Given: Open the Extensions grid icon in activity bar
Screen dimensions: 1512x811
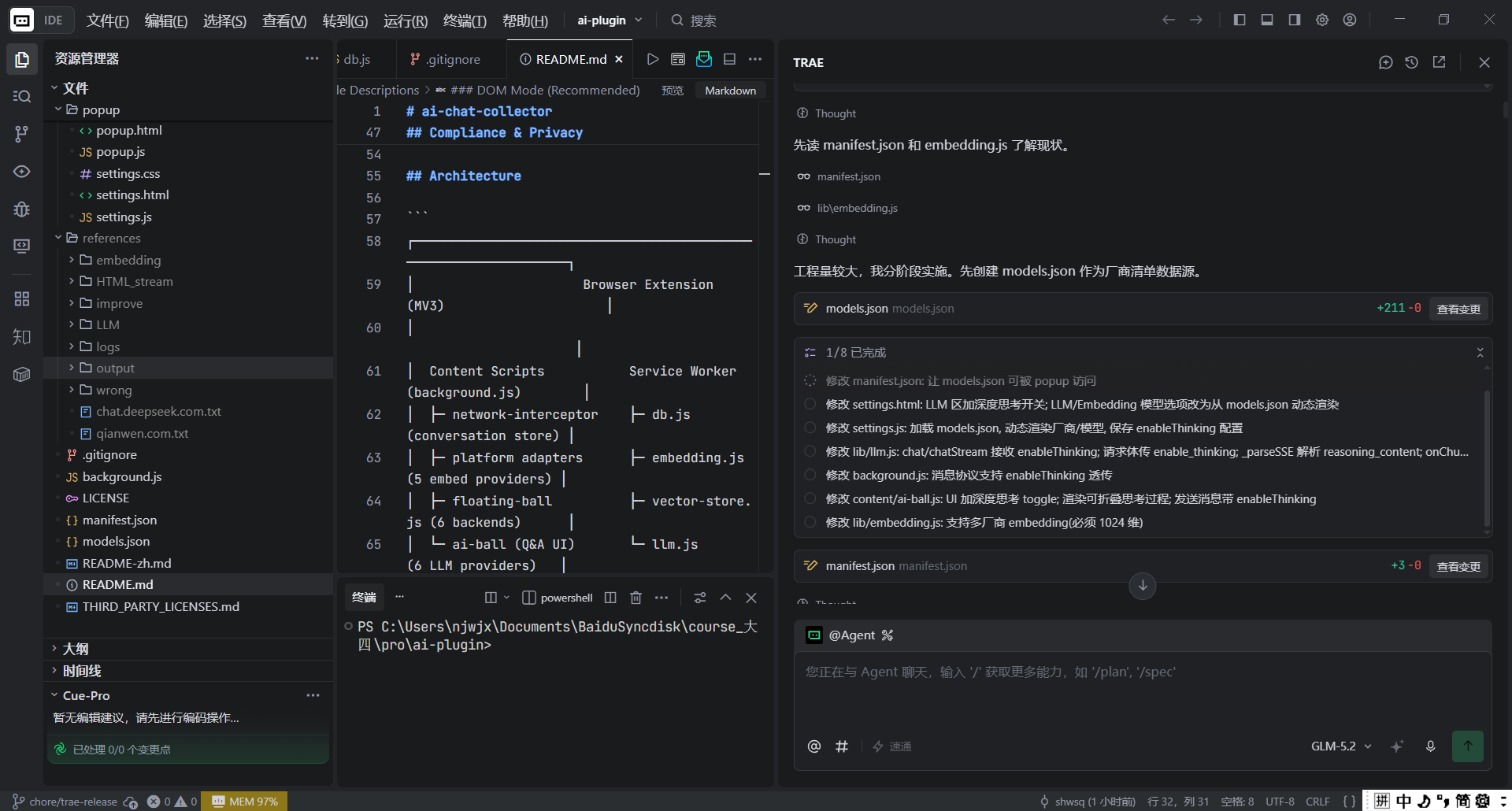Looking at the screenshot, I should pyautogui.click(x=22, y=298).
